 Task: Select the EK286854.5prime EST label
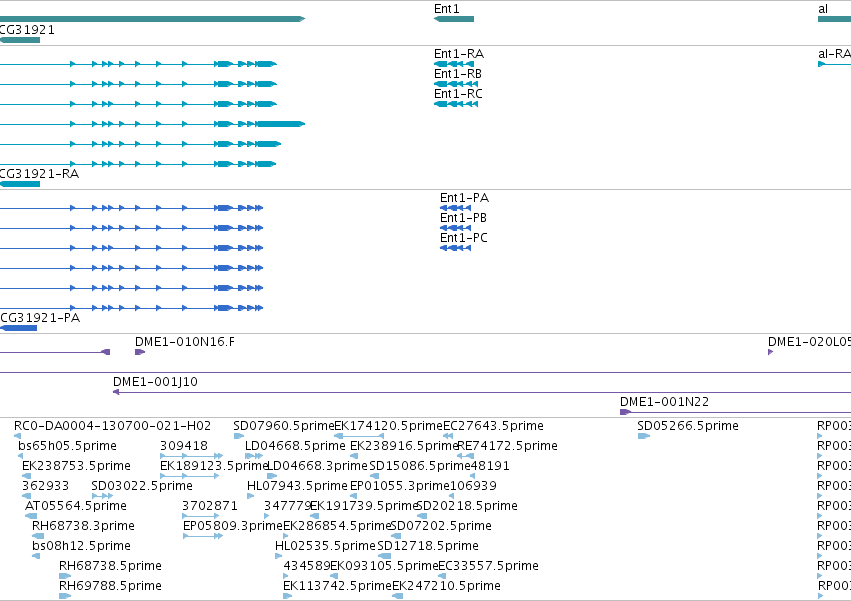pyautogui.click(x=338, y=526)
